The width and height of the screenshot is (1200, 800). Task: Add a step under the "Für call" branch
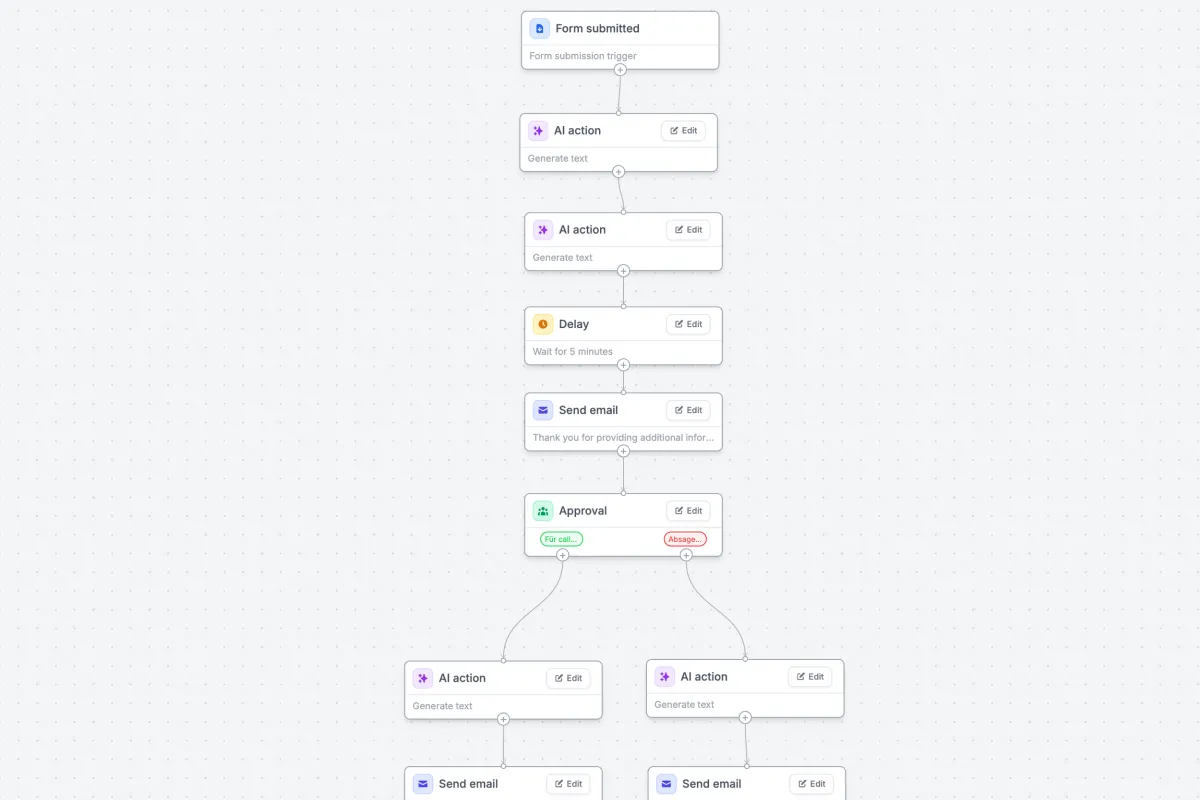562,555
